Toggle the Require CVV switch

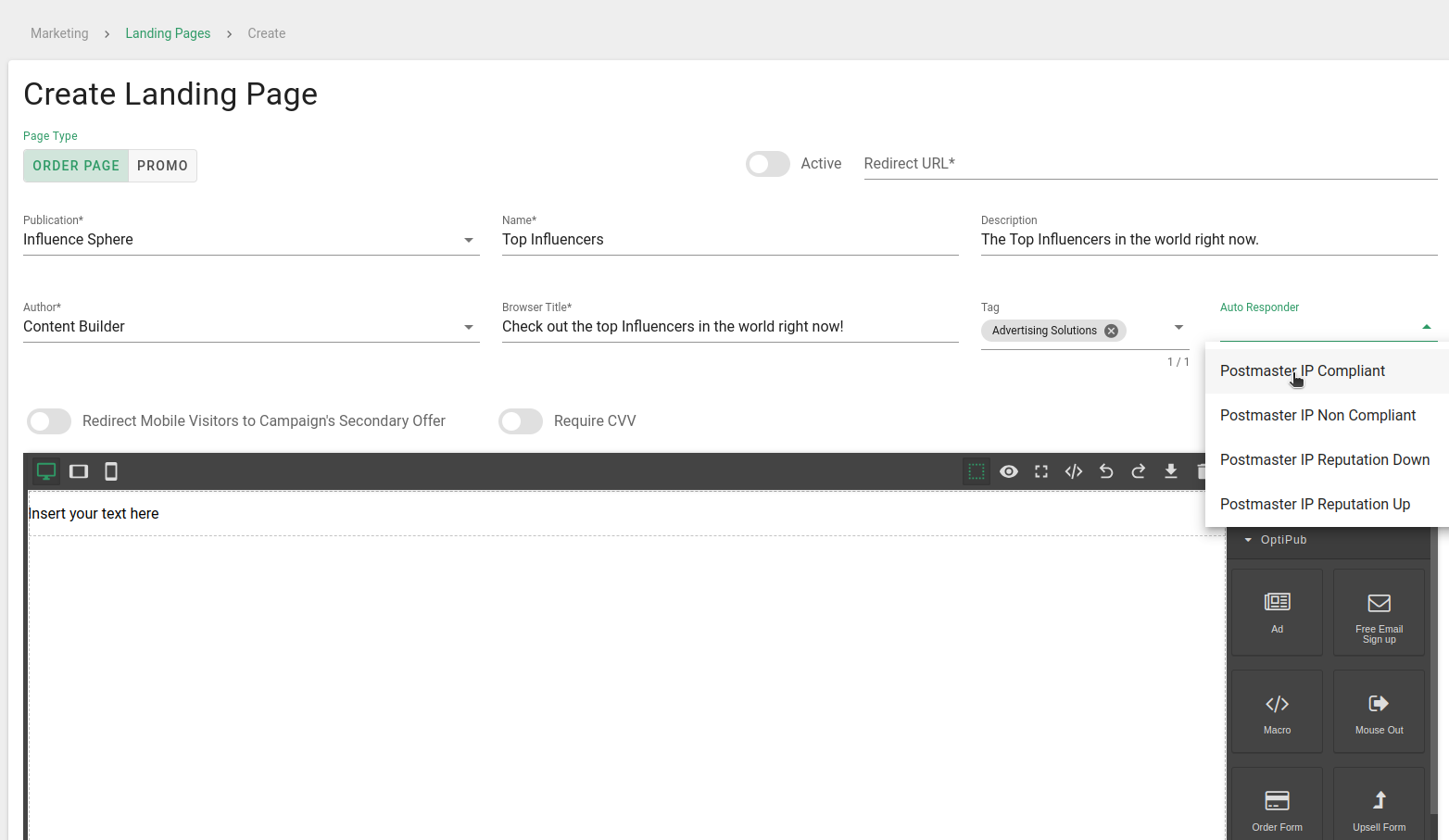(x=521, y=421)
